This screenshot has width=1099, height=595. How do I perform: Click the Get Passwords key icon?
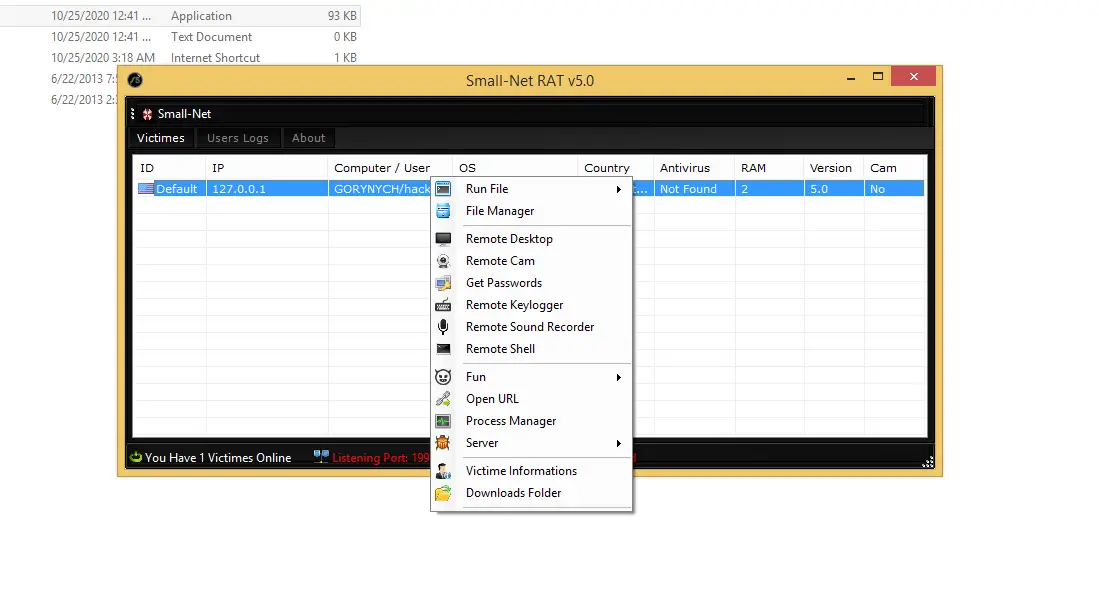click(443, 282)
